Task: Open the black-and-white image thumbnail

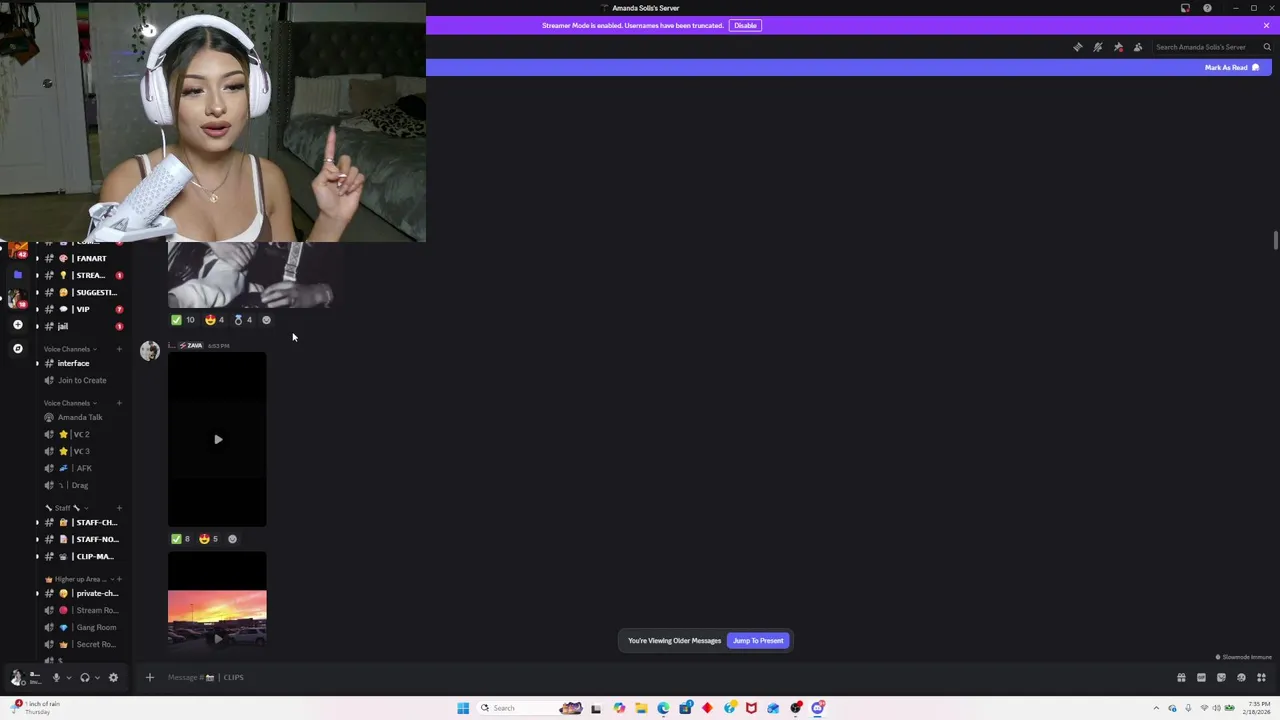Action: coord(250,274)
